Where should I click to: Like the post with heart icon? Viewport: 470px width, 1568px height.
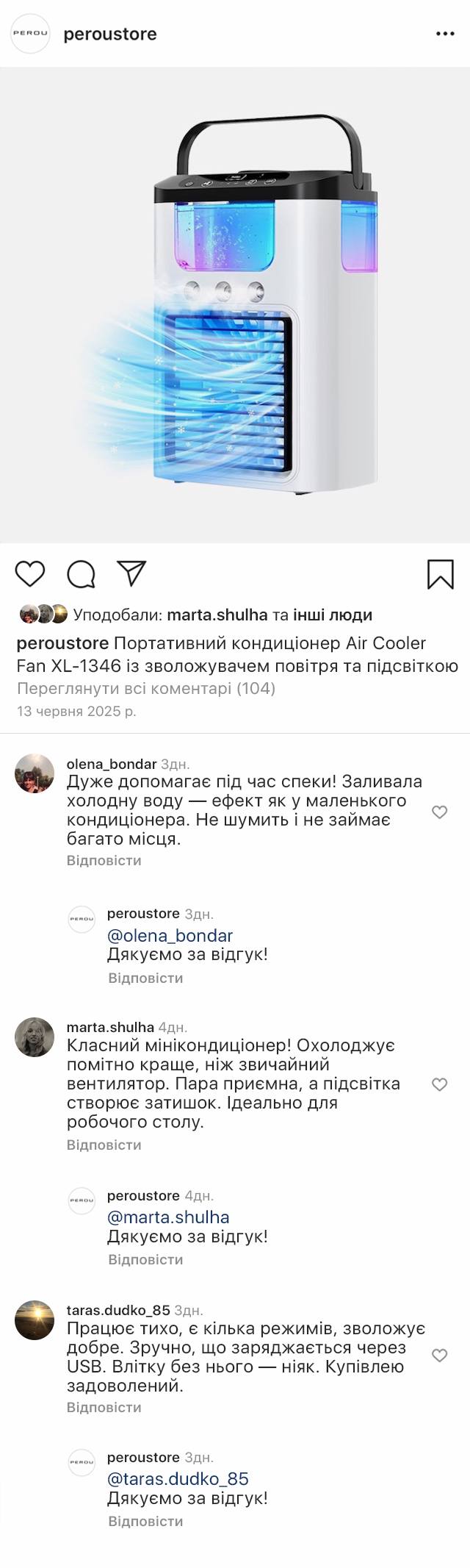[x=30, y=573]
